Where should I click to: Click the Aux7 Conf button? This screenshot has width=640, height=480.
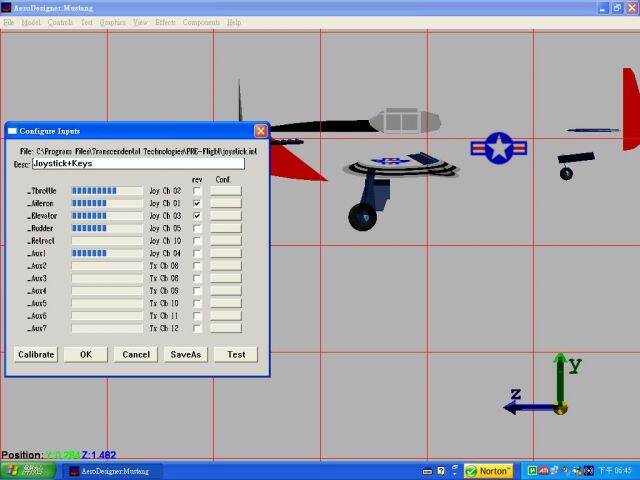point(226,328)
